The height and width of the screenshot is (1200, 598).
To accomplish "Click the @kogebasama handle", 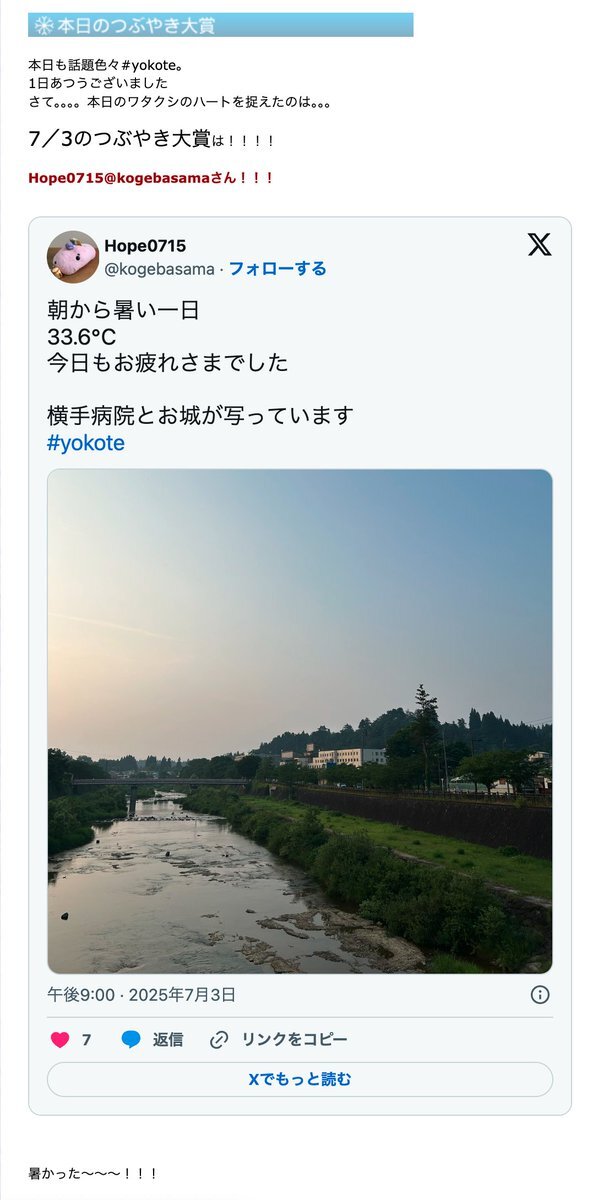I will (x=159, y=268).
